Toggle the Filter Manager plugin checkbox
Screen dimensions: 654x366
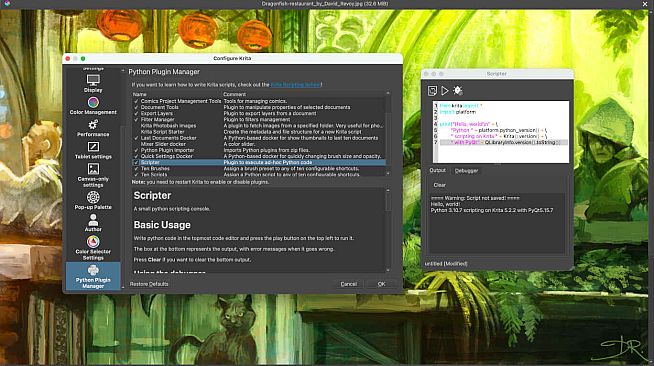[136, 120]
